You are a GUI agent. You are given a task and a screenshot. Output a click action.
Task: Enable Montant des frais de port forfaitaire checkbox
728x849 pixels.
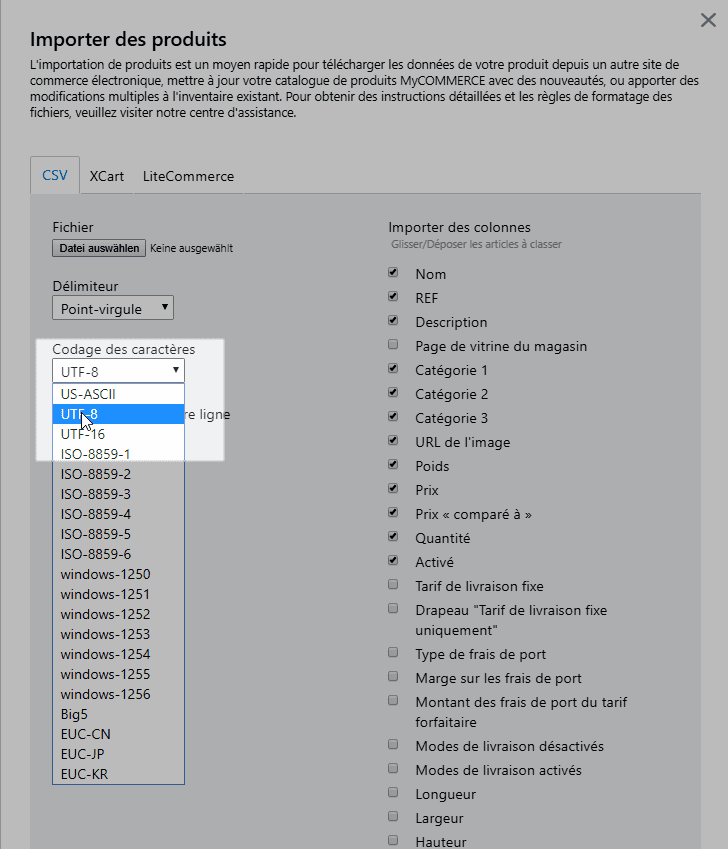393,700
